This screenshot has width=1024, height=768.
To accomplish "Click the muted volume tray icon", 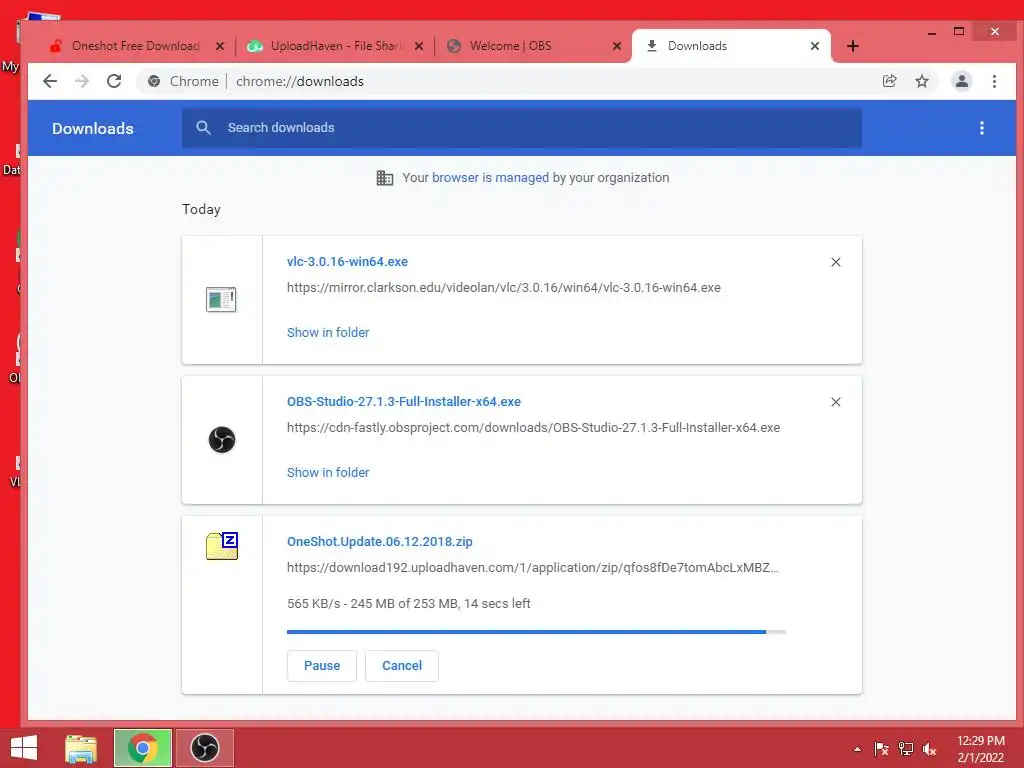I will [929, 749].
